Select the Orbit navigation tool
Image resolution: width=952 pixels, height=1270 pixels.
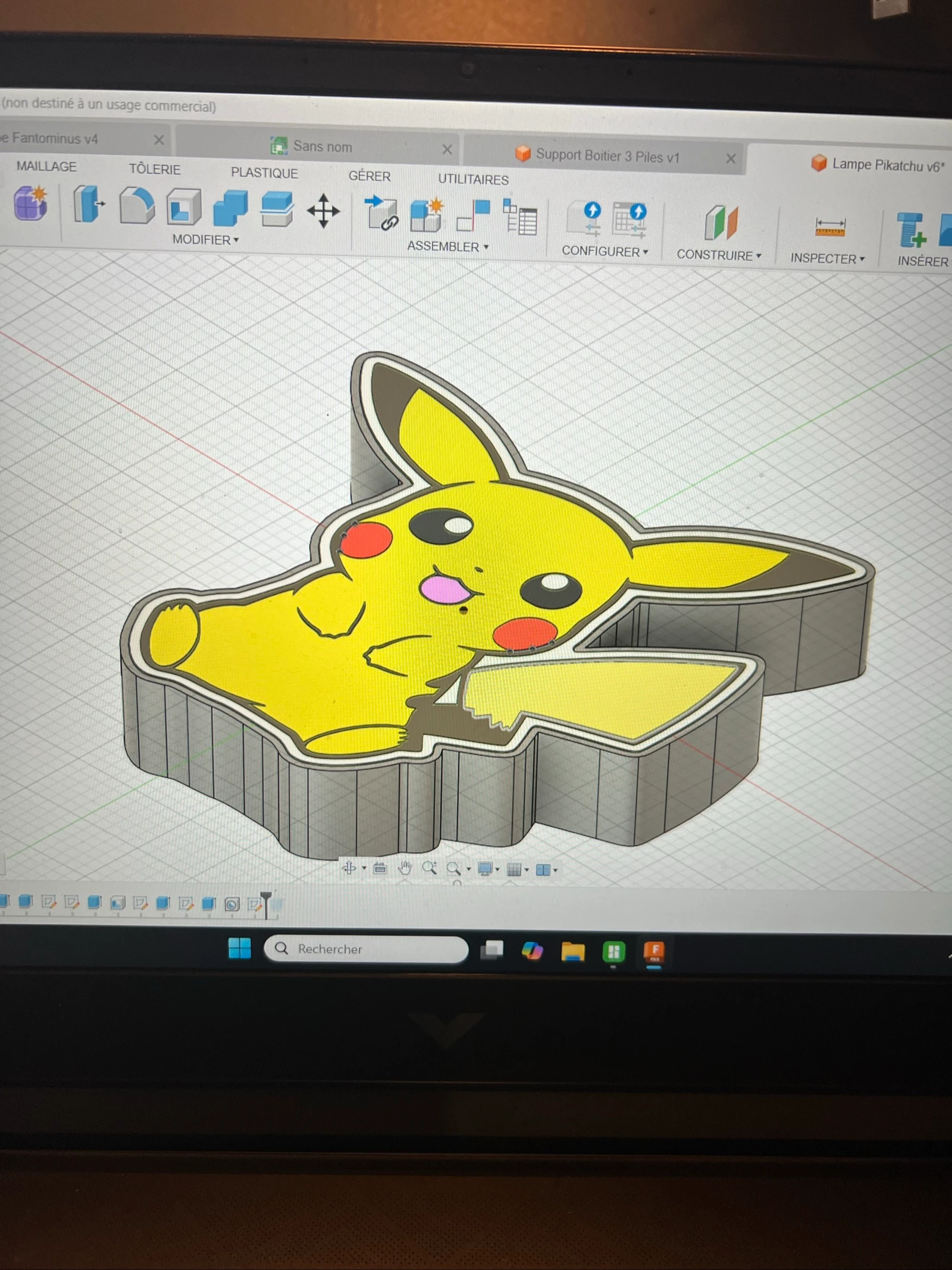[349, 868]
